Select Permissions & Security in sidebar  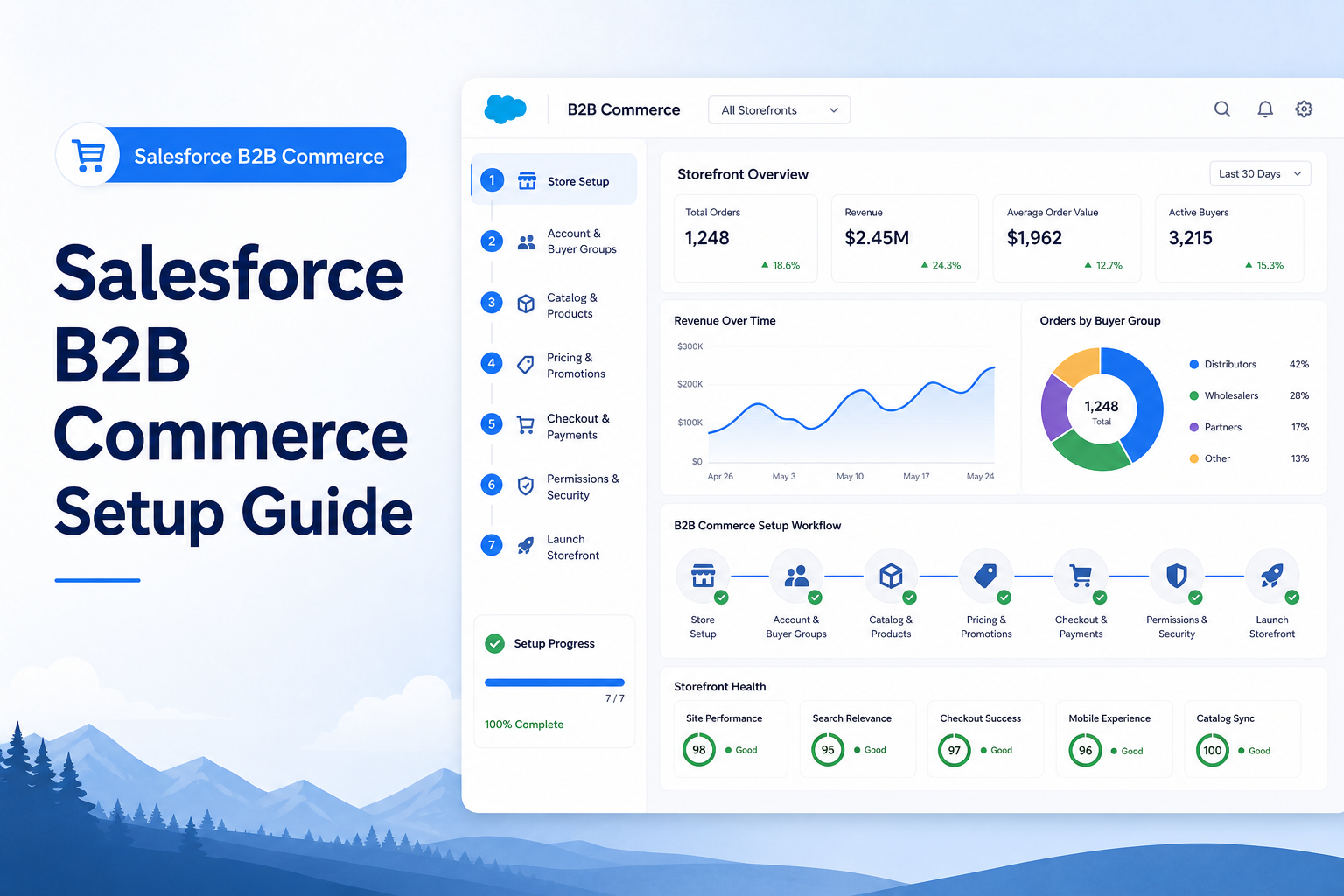(554, 486)
